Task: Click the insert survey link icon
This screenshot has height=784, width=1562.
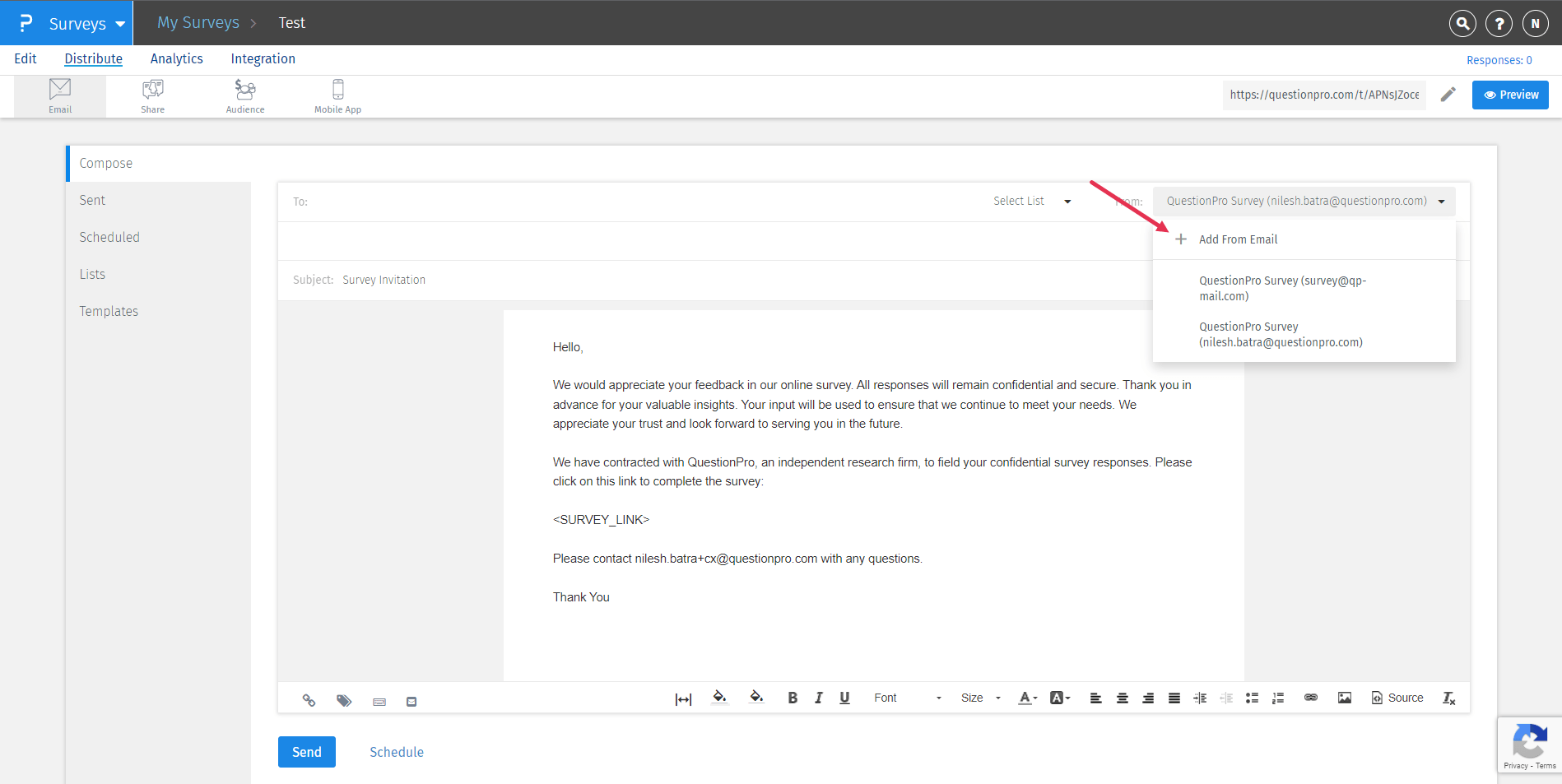Action: tap(309, 700)
